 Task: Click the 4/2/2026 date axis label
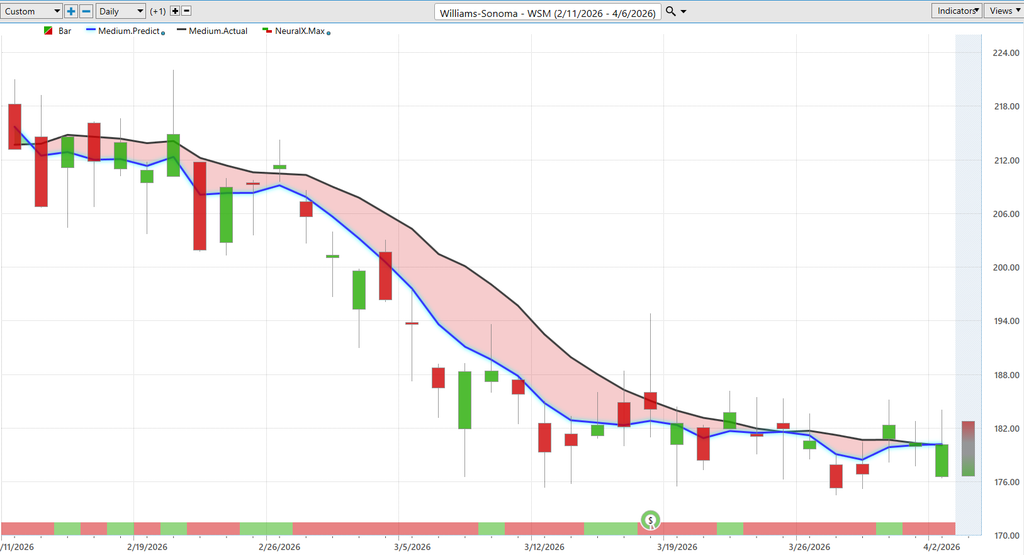942,547
